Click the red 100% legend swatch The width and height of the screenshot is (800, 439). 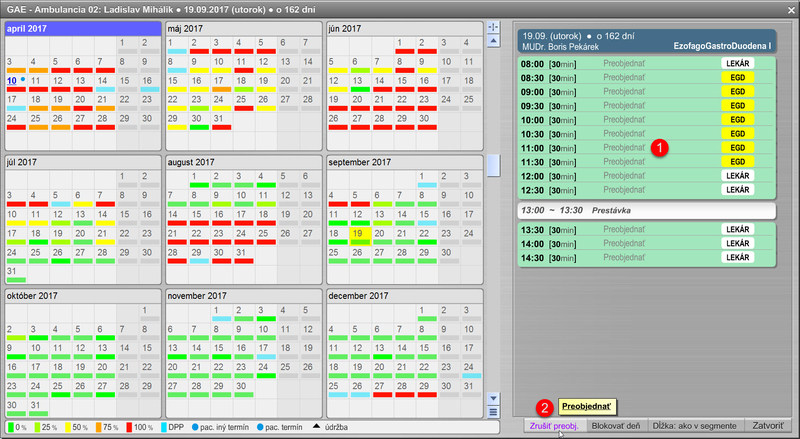(x=128, y=428)
